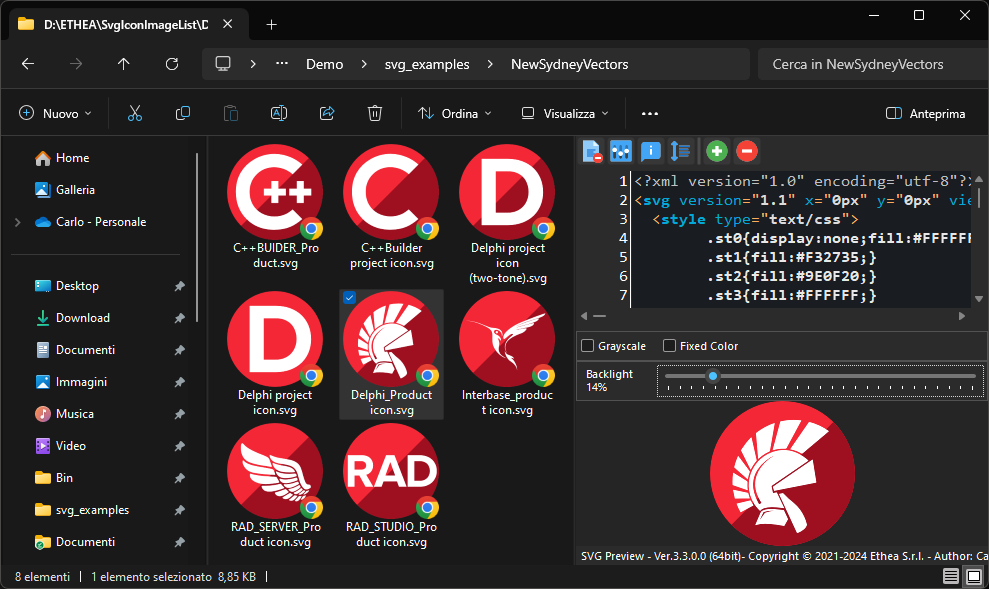
Task: Select RAD_STUDIO_Product icon.svg file
Action: 392,486
